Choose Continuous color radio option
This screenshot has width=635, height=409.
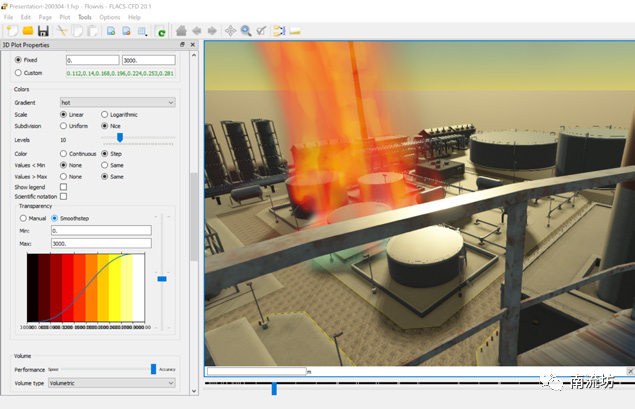(64, 154)
